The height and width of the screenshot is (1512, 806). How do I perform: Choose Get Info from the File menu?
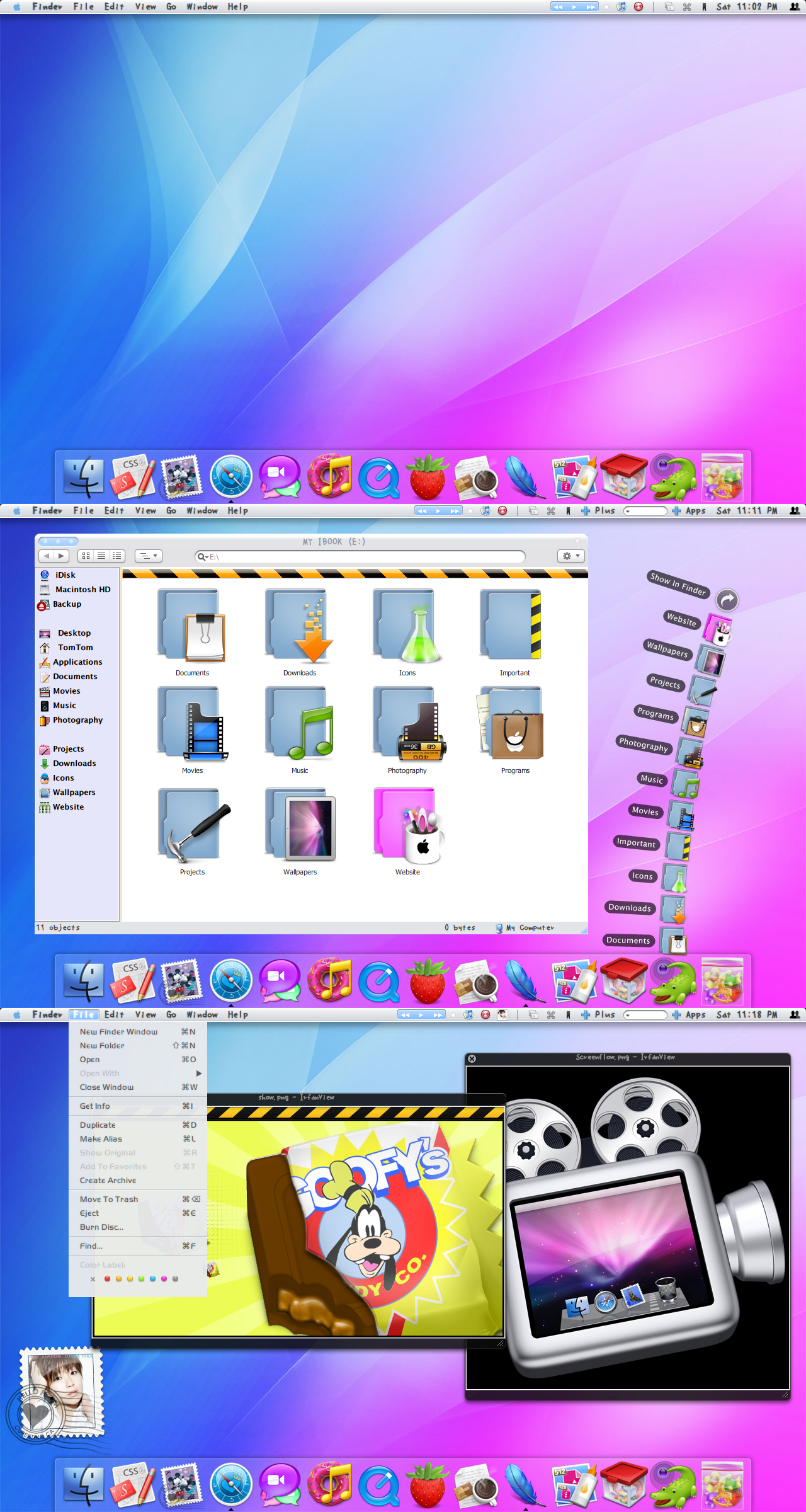click(138, 1106)
